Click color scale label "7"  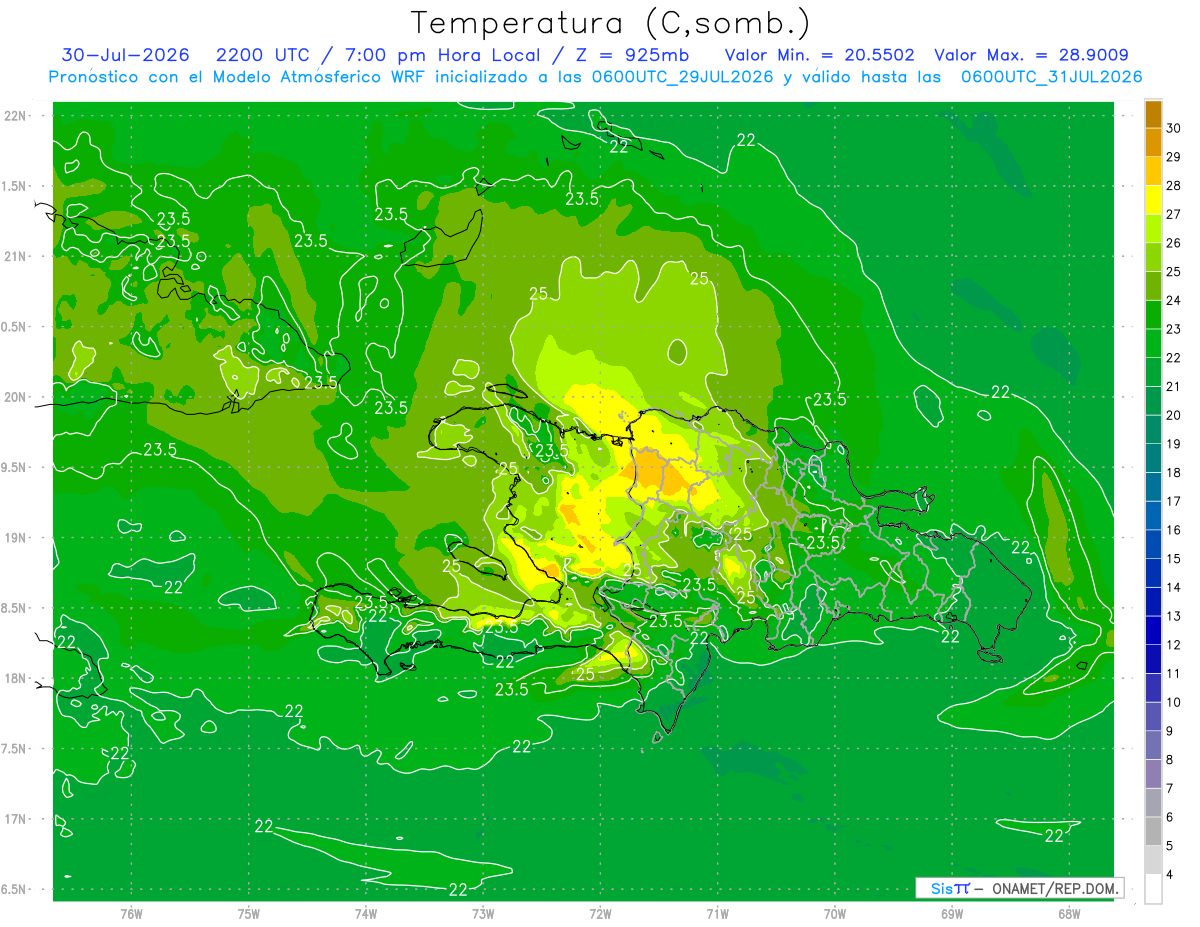click(x=1172, y=788)
